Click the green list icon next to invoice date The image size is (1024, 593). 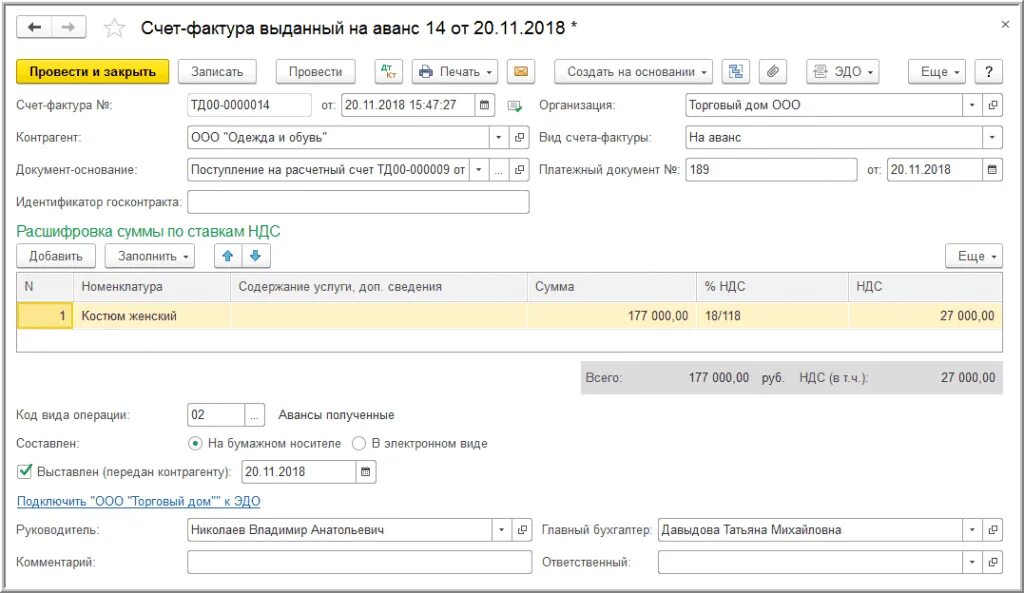click(515, 105)
